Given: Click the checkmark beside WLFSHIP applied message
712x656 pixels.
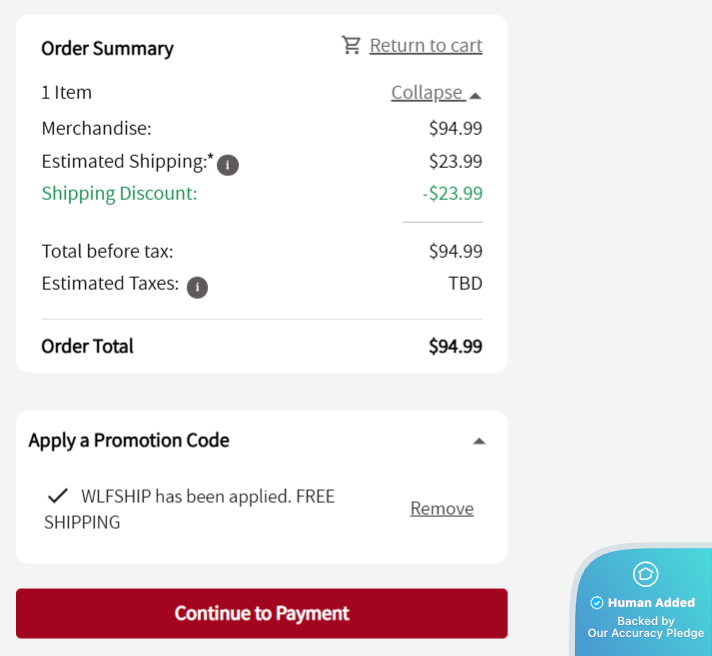Looking at the screenshot, I should click(58, 495).
